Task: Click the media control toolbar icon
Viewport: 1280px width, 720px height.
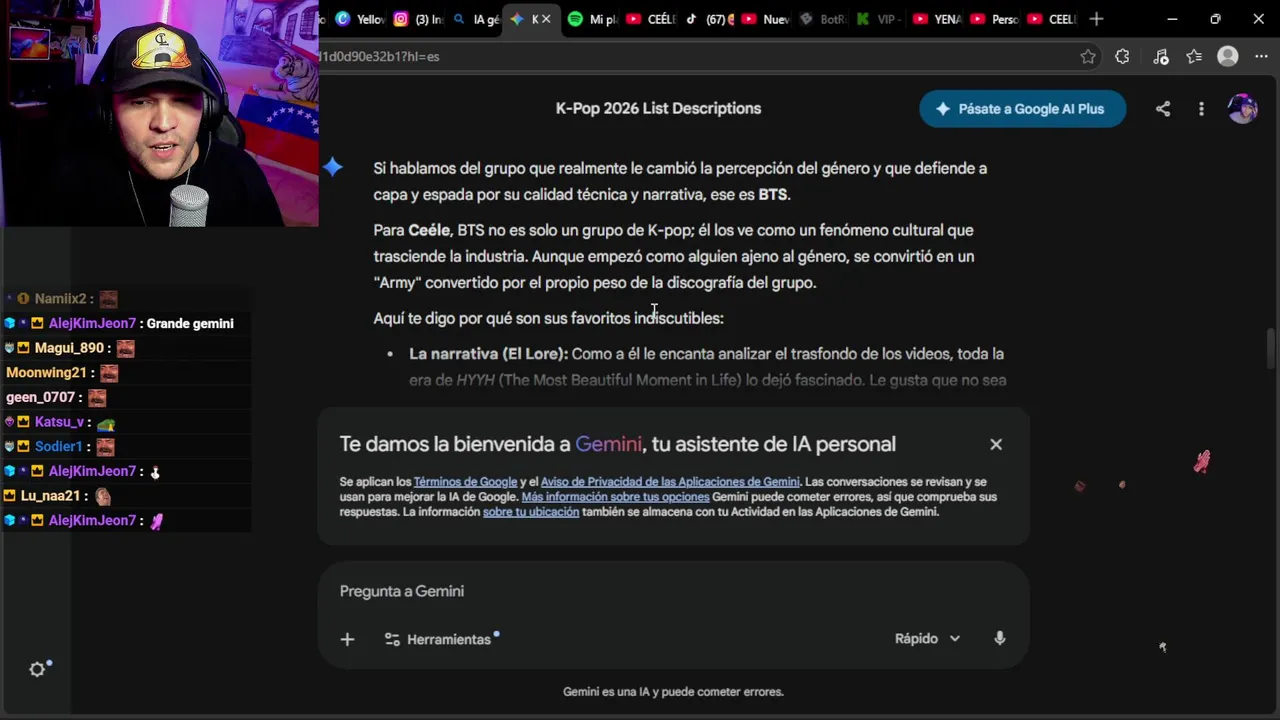Action: tap(1160, 57)
